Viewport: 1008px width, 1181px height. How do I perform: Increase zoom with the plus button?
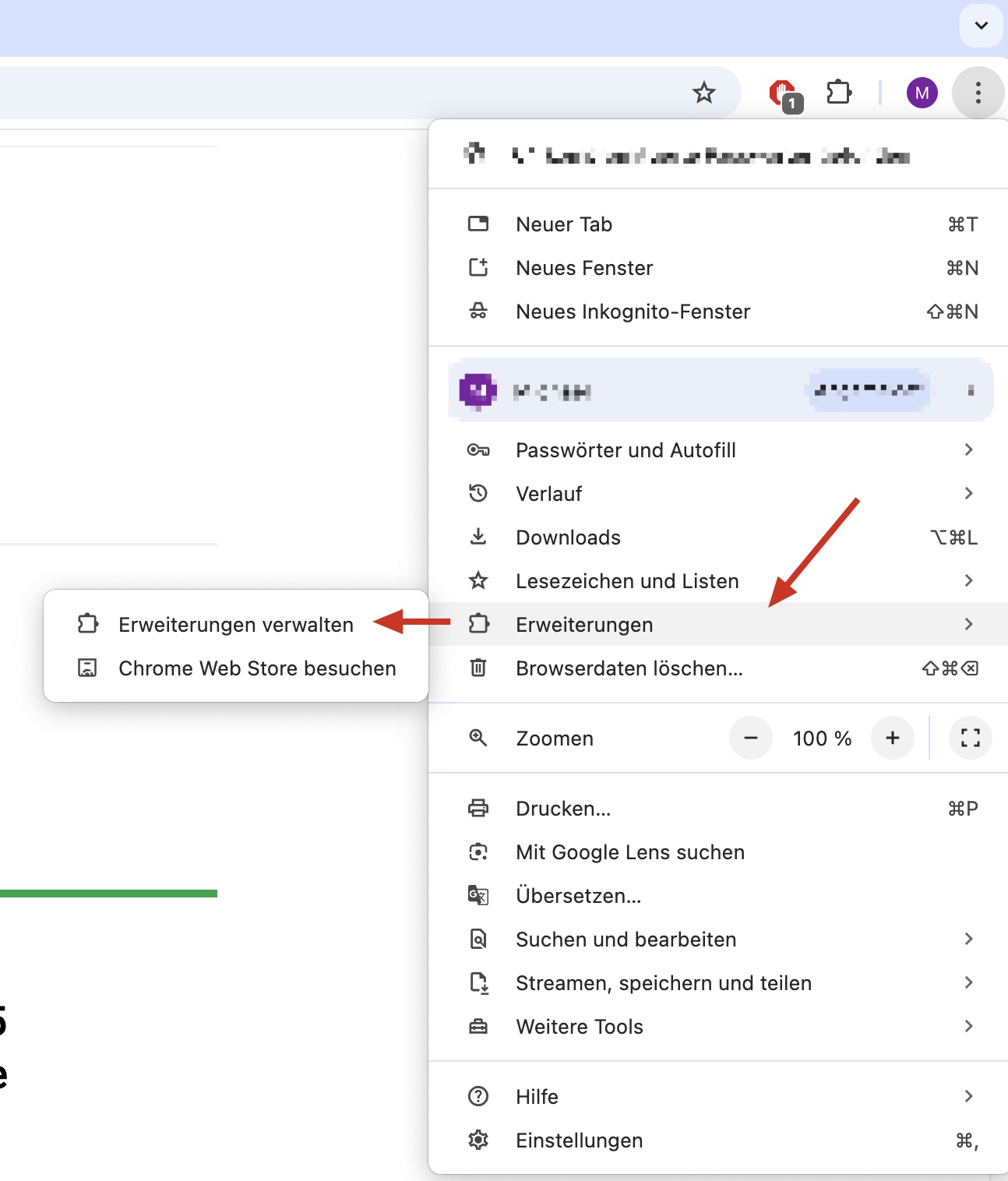(x=893, y=738)
